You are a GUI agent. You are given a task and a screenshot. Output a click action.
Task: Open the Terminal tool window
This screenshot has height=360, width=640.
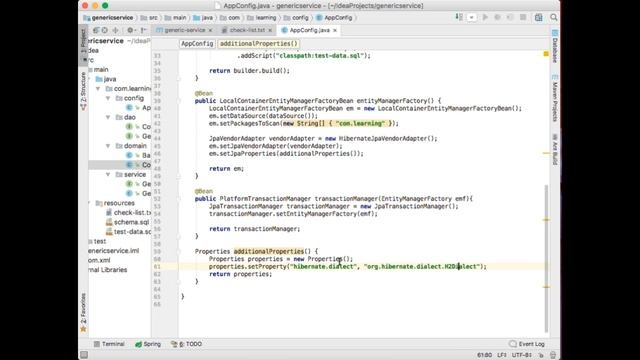click(x=109, y=344)
